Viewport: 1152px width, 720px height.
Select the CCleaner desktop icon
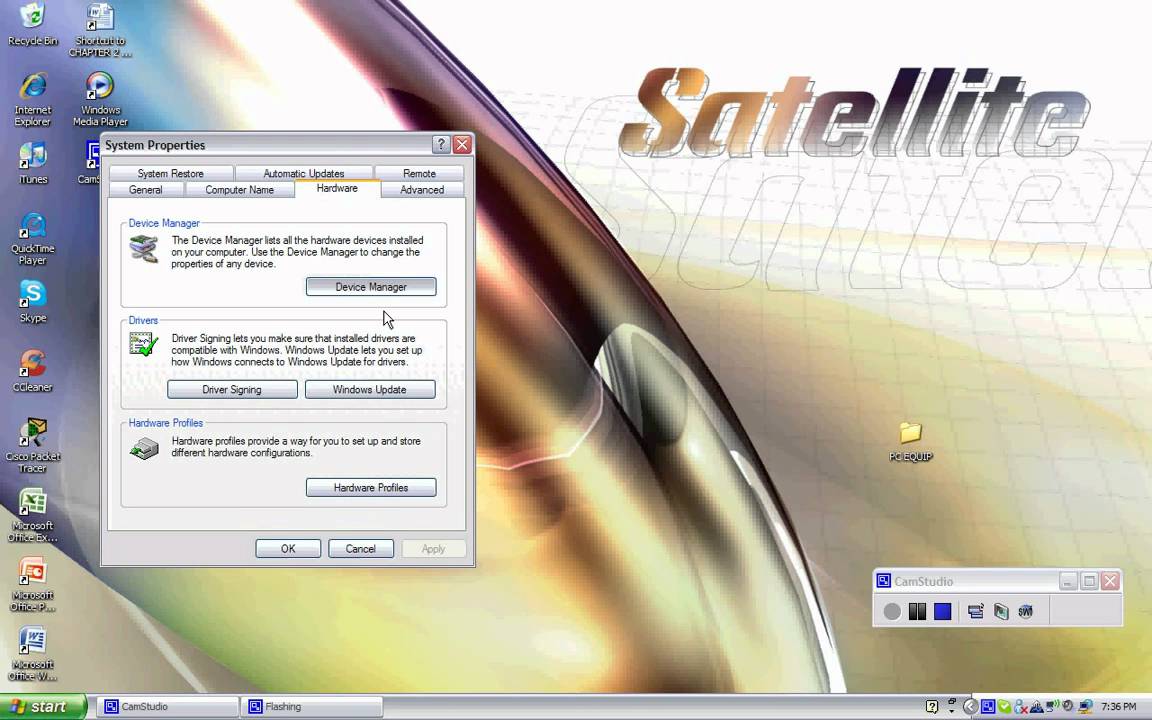pos(32,370)
